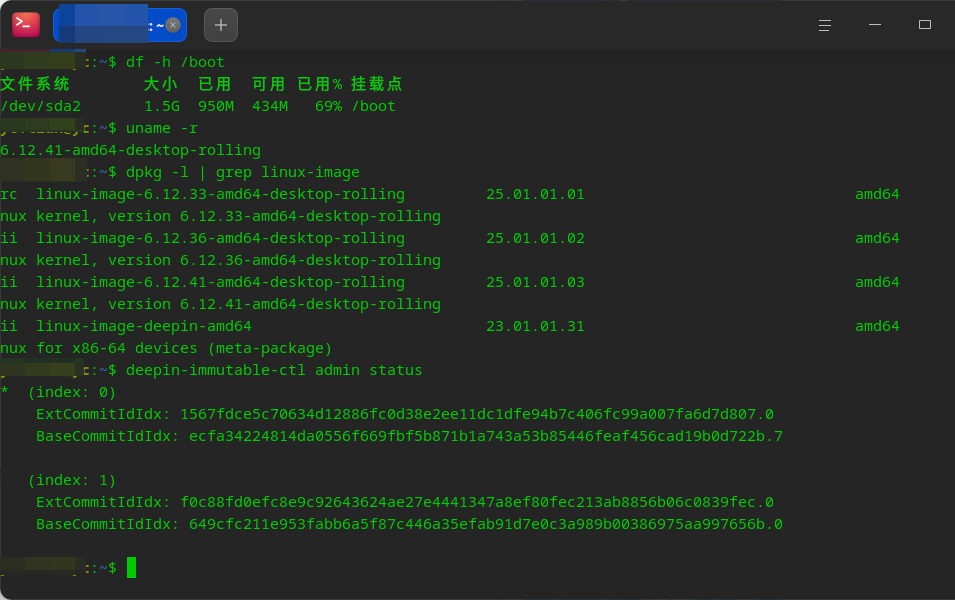Click the ExtCommitIdIdx hash starting "f0c88fd0"
The width and height of the screenshot is (955, 600).
click(477, 503)
